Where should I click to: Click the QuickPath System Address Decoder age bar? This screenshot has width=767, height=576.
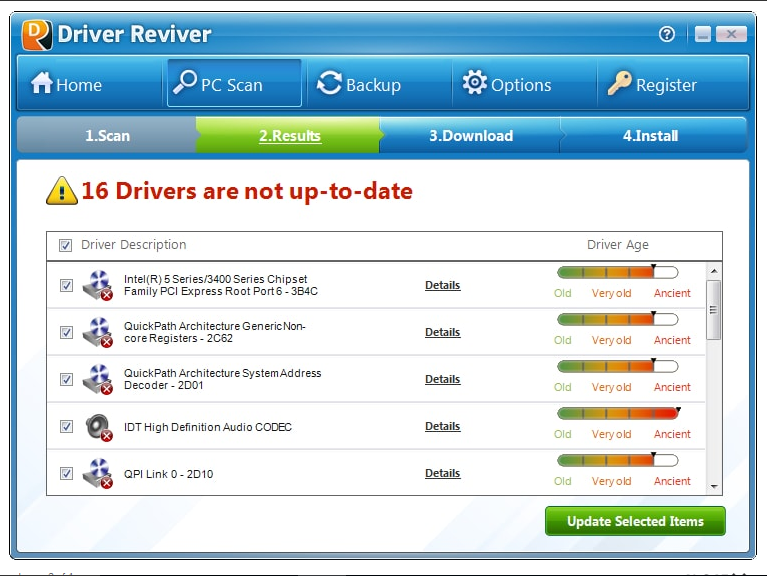(618, 366)
